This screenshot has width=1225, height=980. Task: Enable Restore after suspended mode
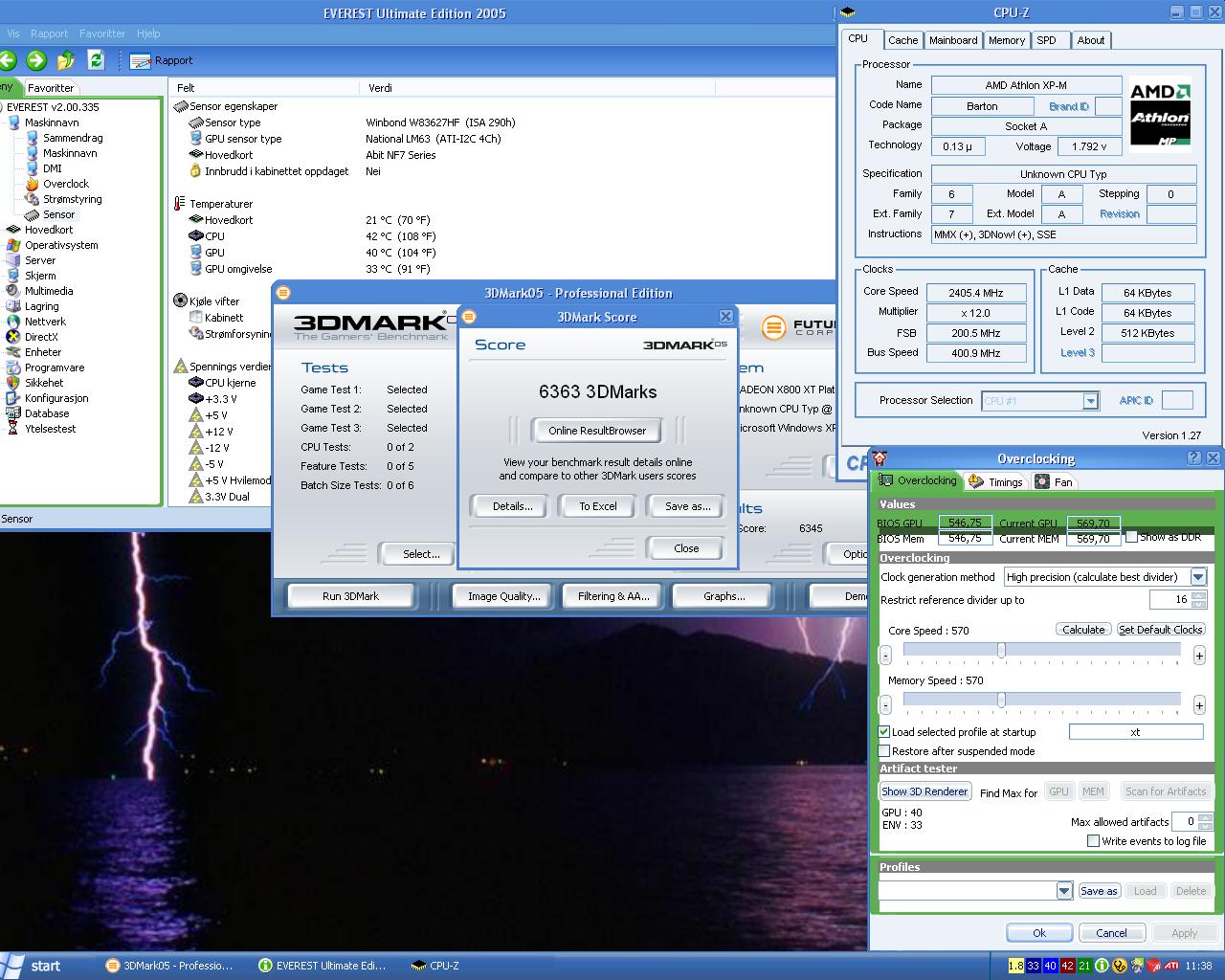884,751
